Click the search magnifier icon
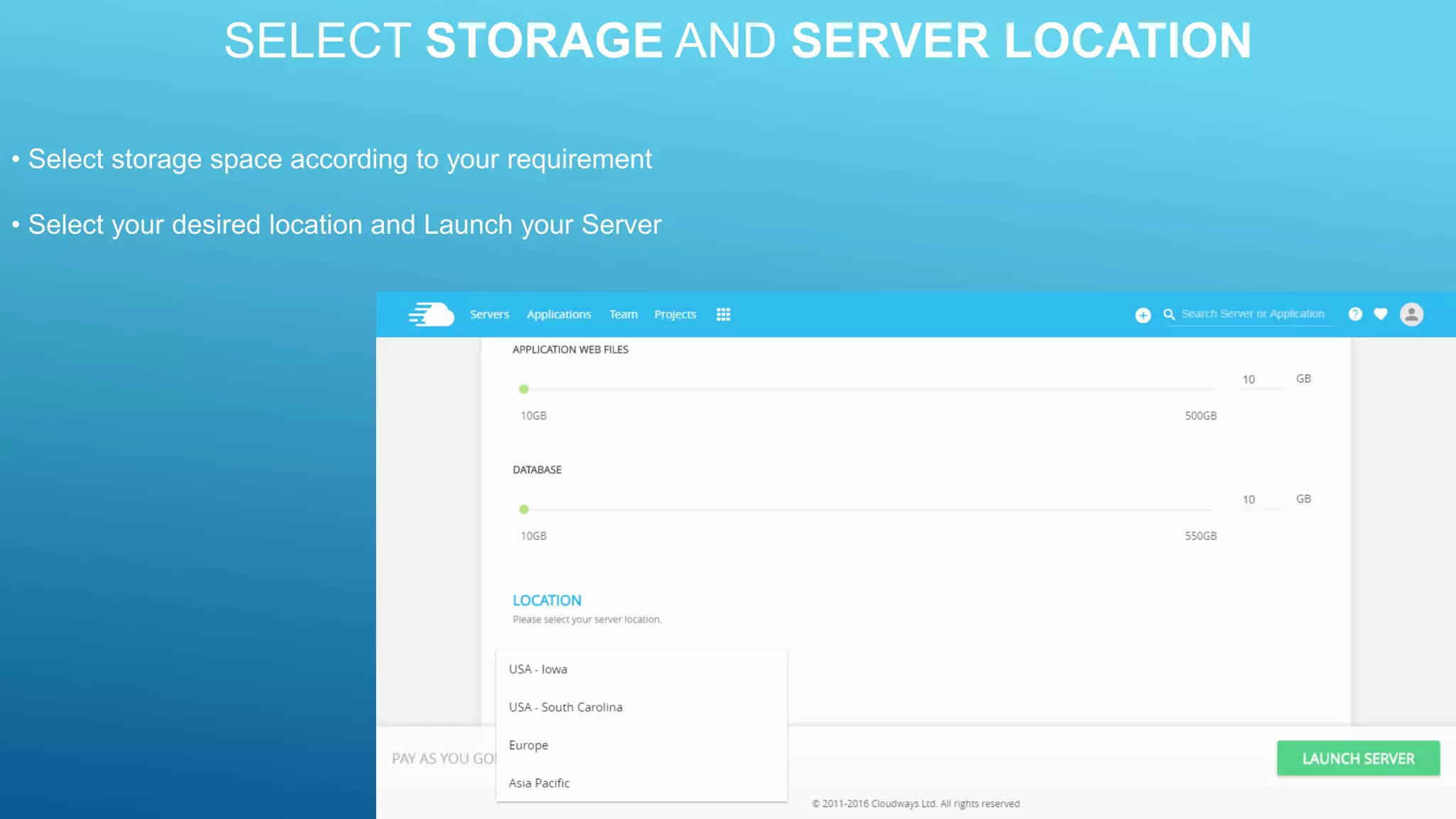Viewport: 1456px width, 819px height. point(1169,314)
